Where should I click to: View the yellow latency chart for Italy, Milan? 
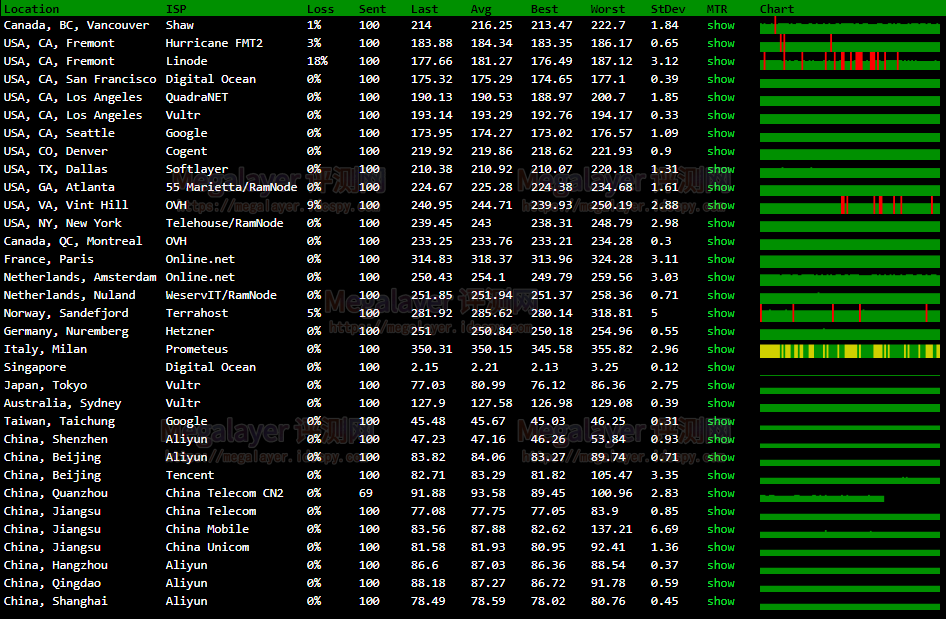point(850,351)
